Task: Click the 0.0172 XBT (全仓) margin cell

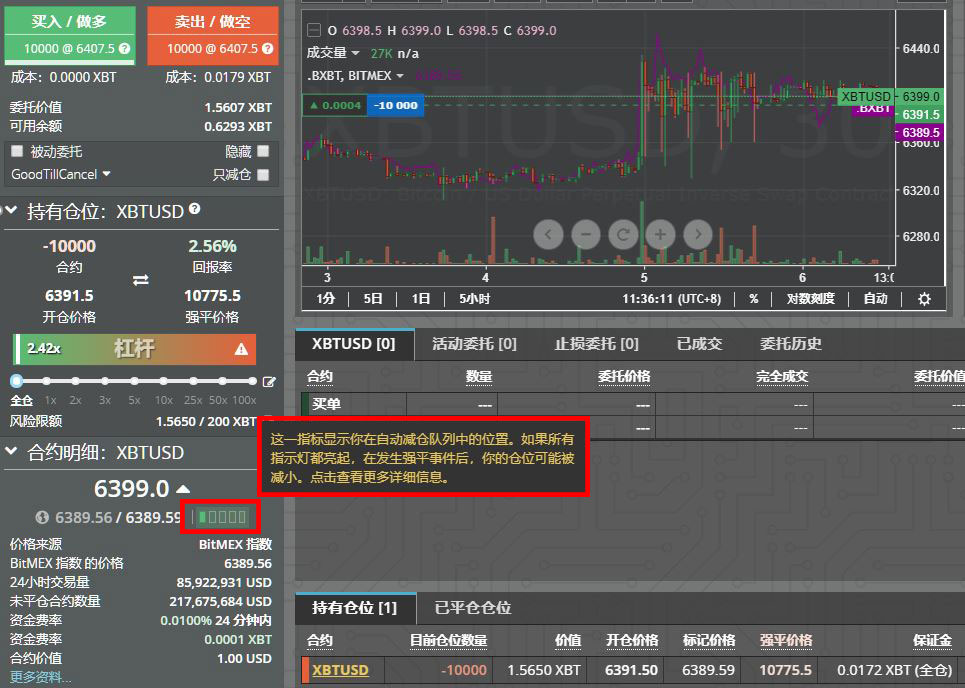Action: (x=894, y=670)
